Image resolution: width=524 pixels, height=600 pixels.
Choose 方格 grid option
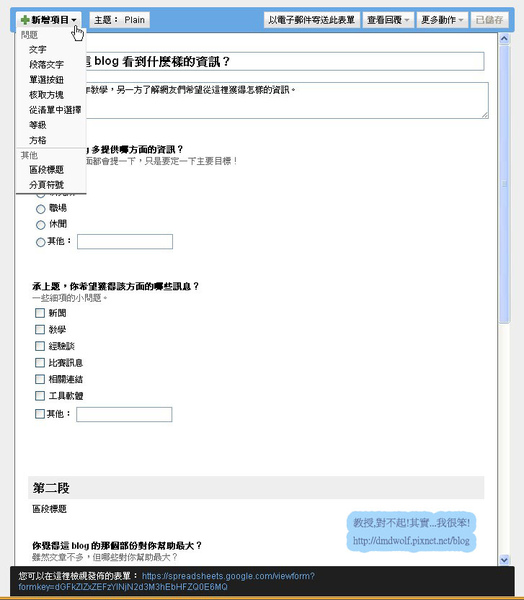tap(38, 140)
